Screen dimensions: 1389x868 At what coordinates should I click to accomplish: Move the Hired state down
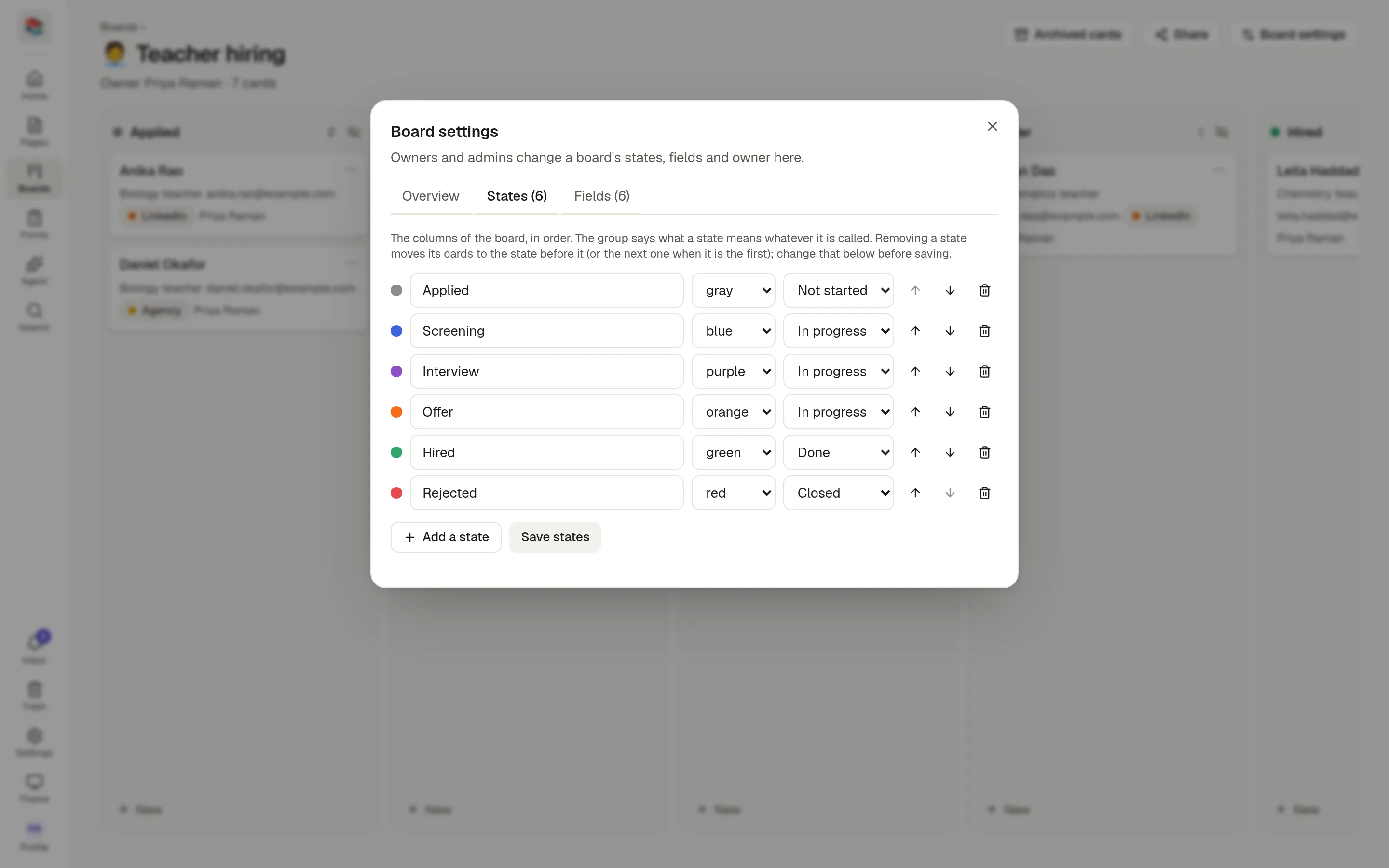(x=950, y=452)
